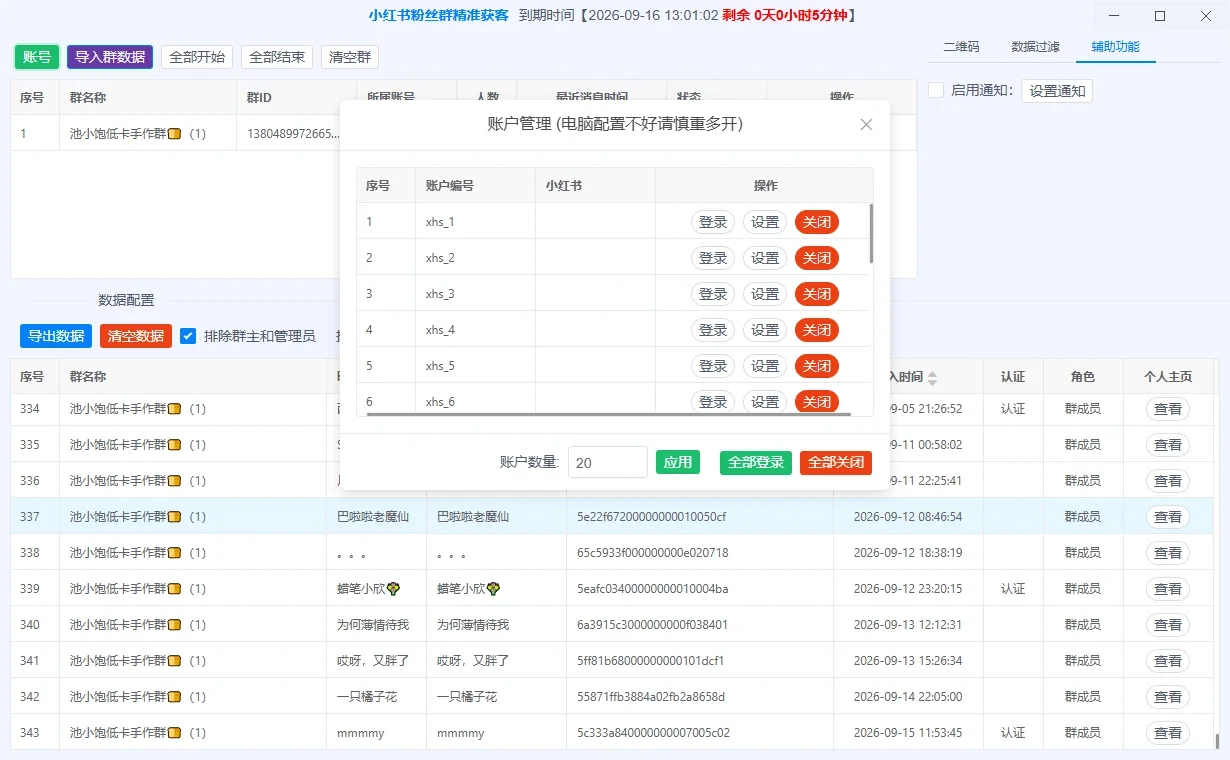
Task: Click 导入群数据 button
Action: [110, 57]
